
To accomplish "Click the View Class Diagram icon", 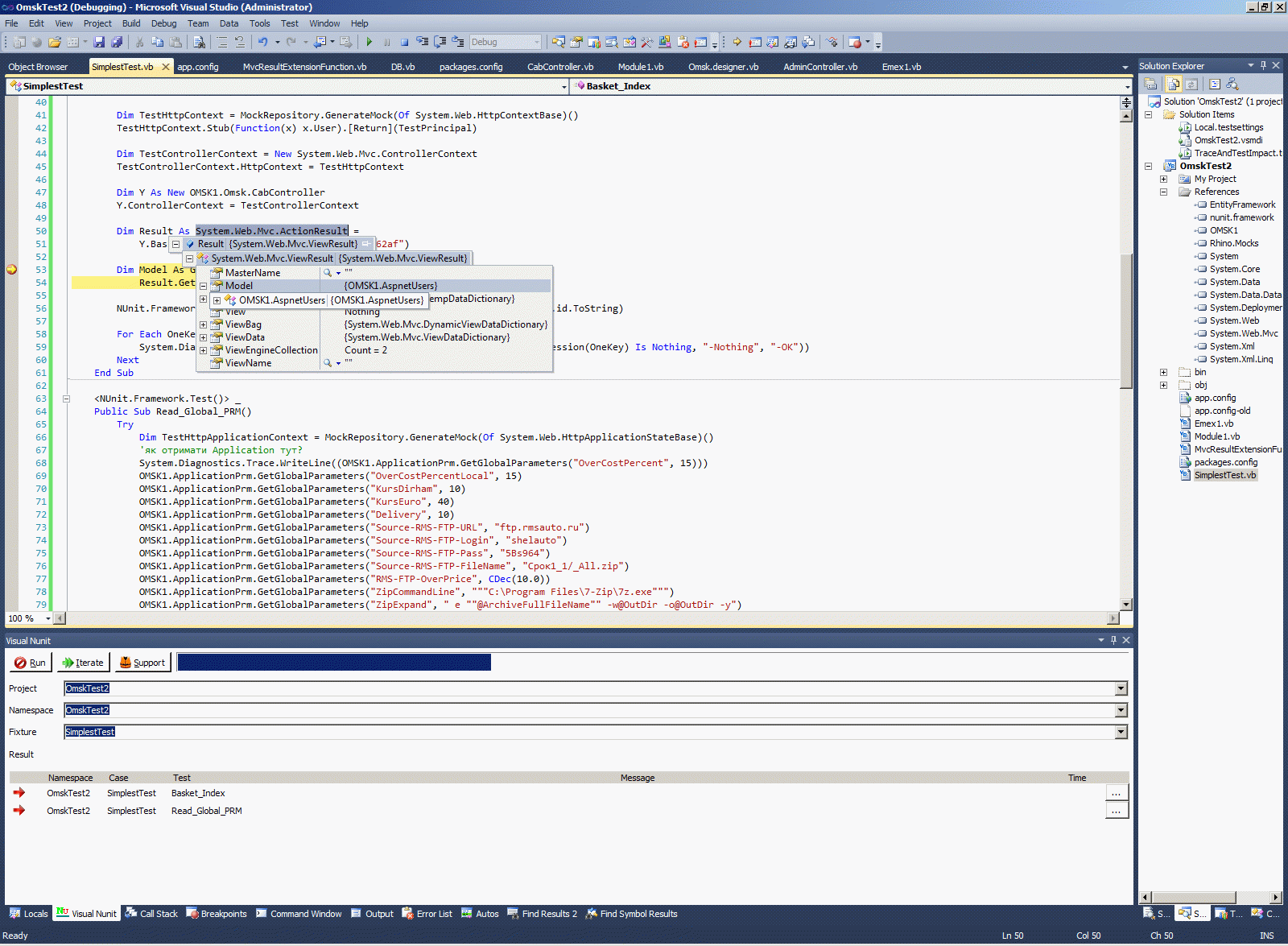I will (1232, 84).
